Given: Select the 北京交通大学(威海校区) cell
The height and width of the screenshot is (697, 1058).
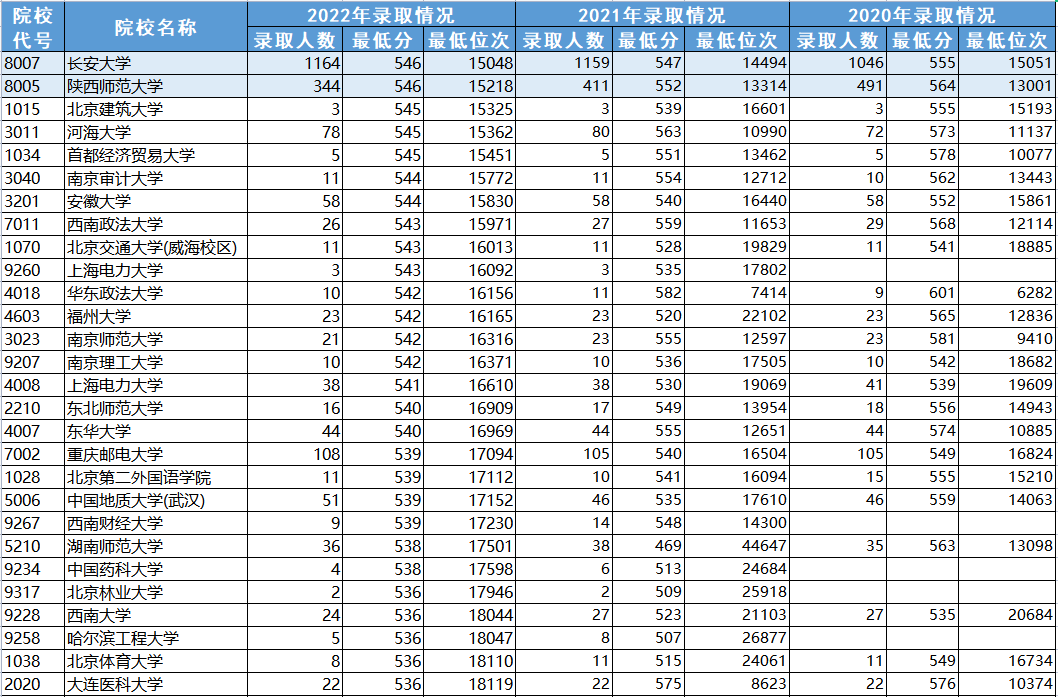Looking at the screenshot, I should 156,248.
